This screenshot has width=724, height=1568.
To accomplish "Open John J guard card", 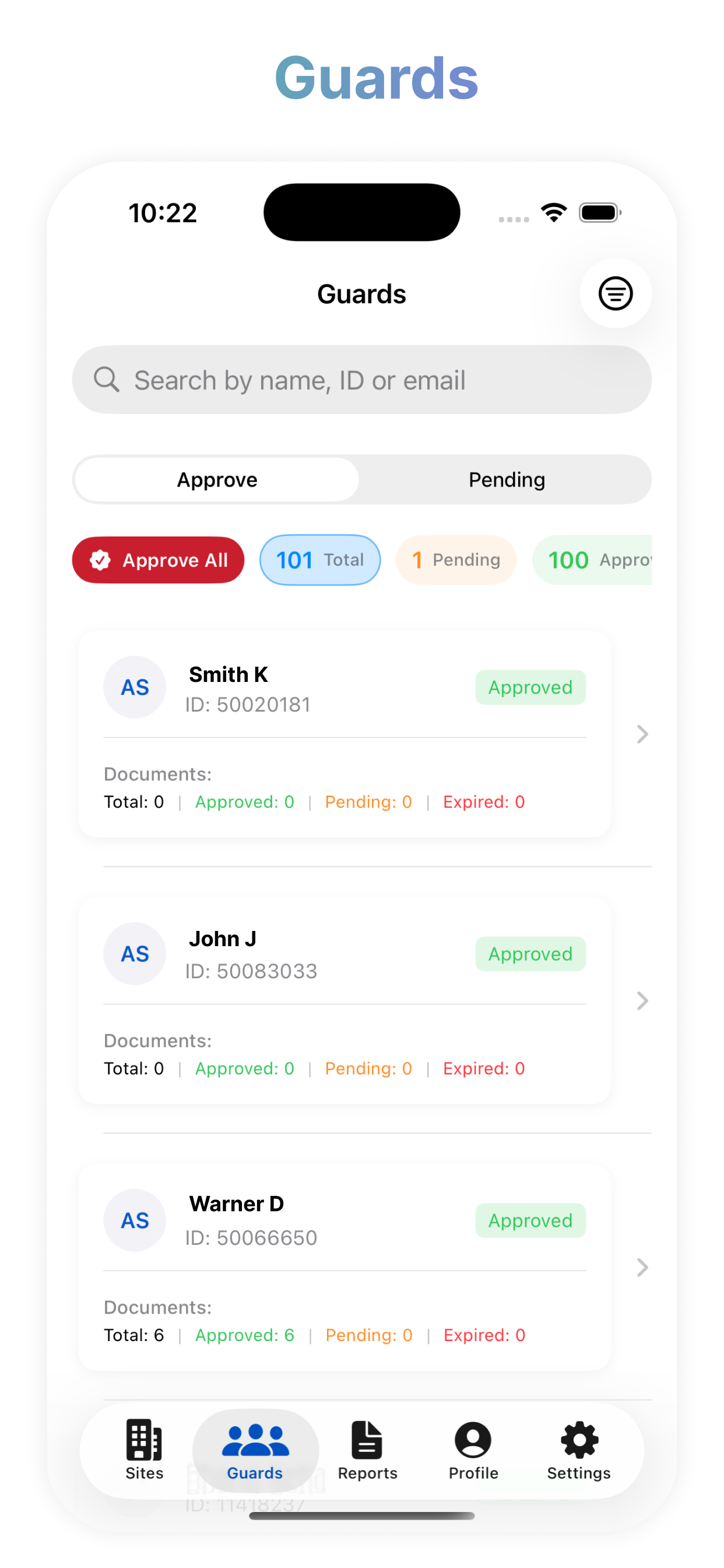I will [x=345, y=1000].
